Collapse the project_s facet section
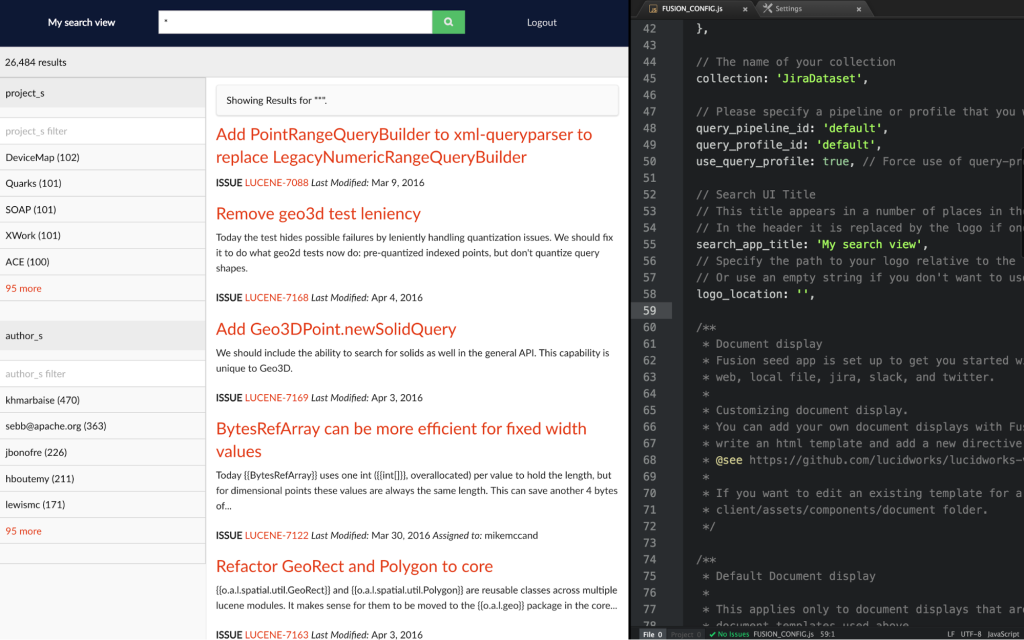This screenshot has width=1024, height=640. pos(100,92)
